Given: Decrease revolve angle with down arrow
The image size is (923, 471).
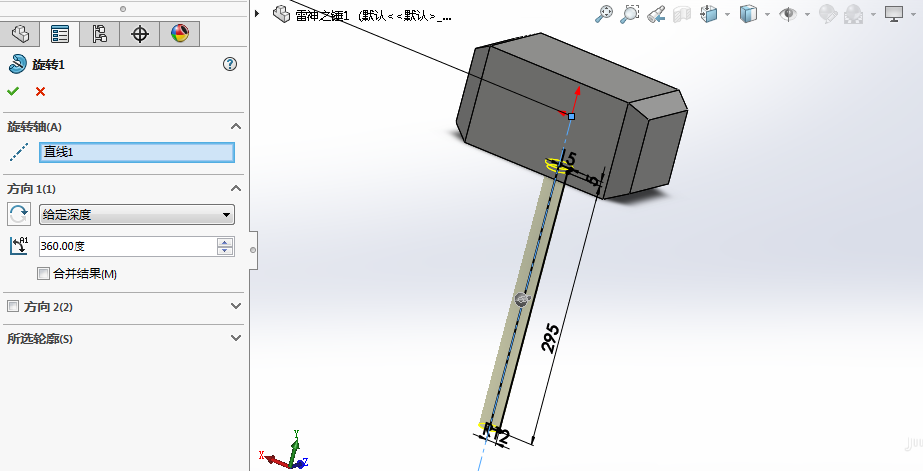Looking at the screenshot, I should pos(225,251).
